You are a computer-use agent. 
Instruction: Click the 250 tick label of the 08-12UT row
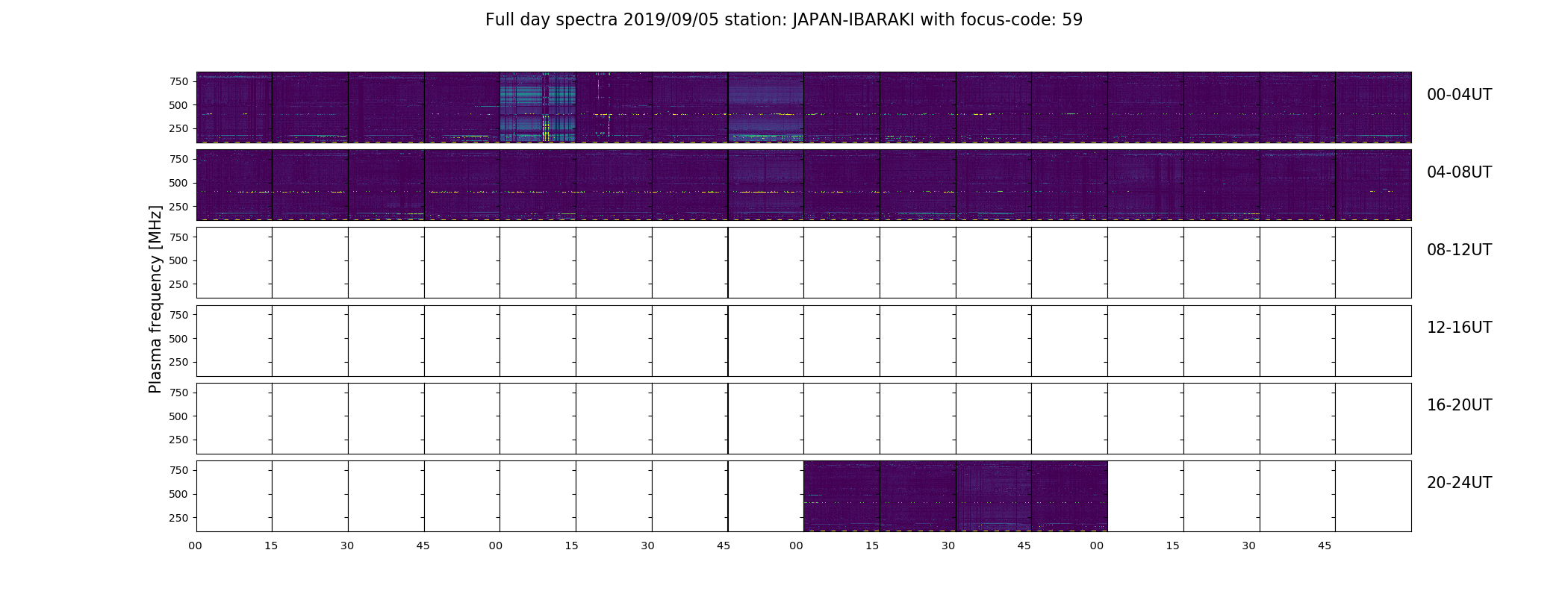178,284
